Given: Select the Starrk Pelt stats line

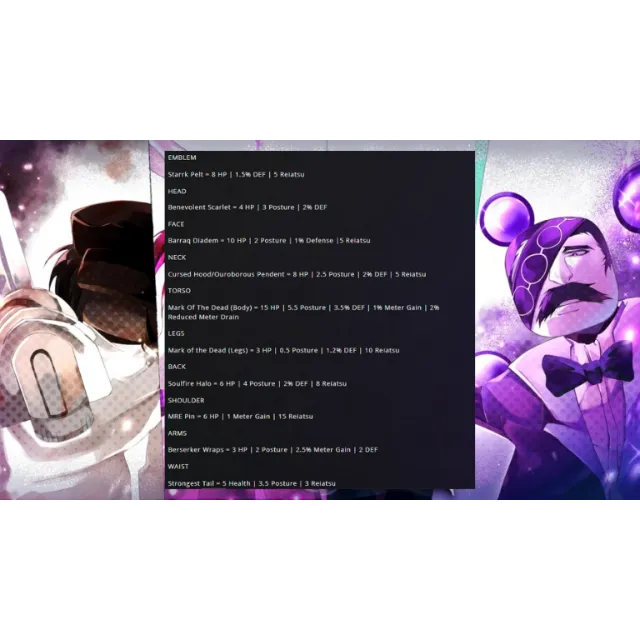Looking at the screenshot, I should click(x=236, y=174).
